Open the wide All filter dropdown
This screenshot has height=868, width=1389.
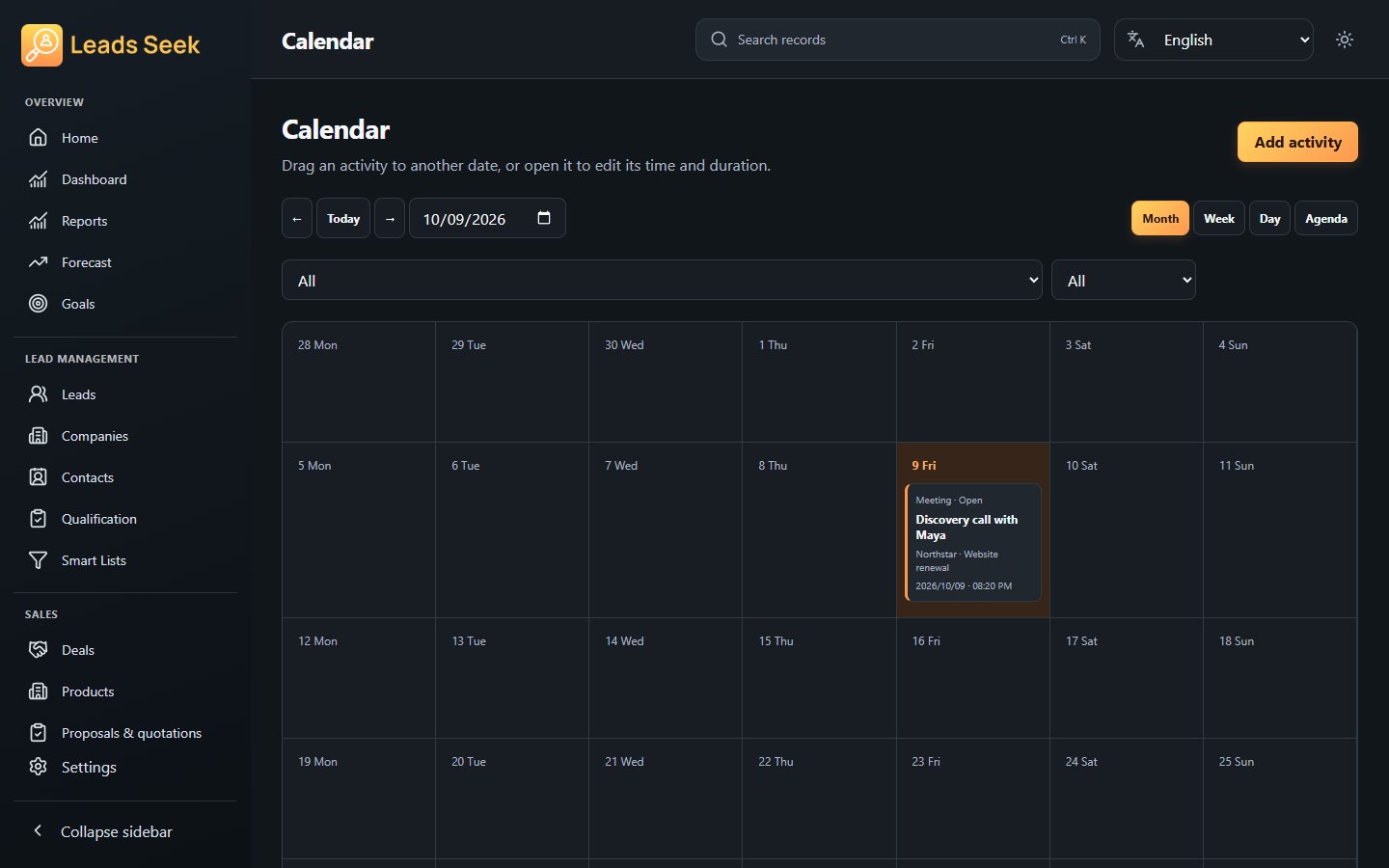(x=662, y=280)
